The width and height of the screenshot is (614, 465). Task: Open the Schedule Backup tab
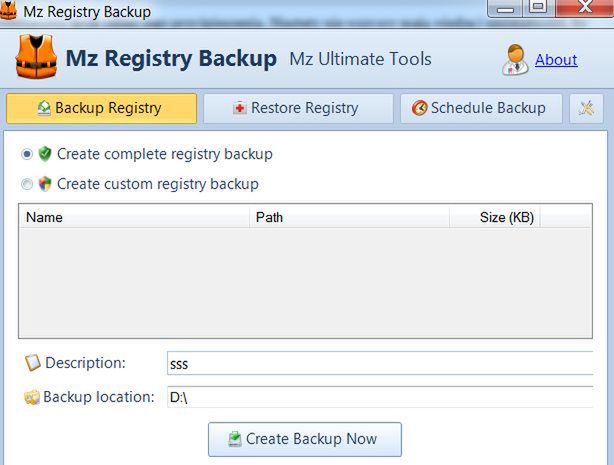pos(481,109)
